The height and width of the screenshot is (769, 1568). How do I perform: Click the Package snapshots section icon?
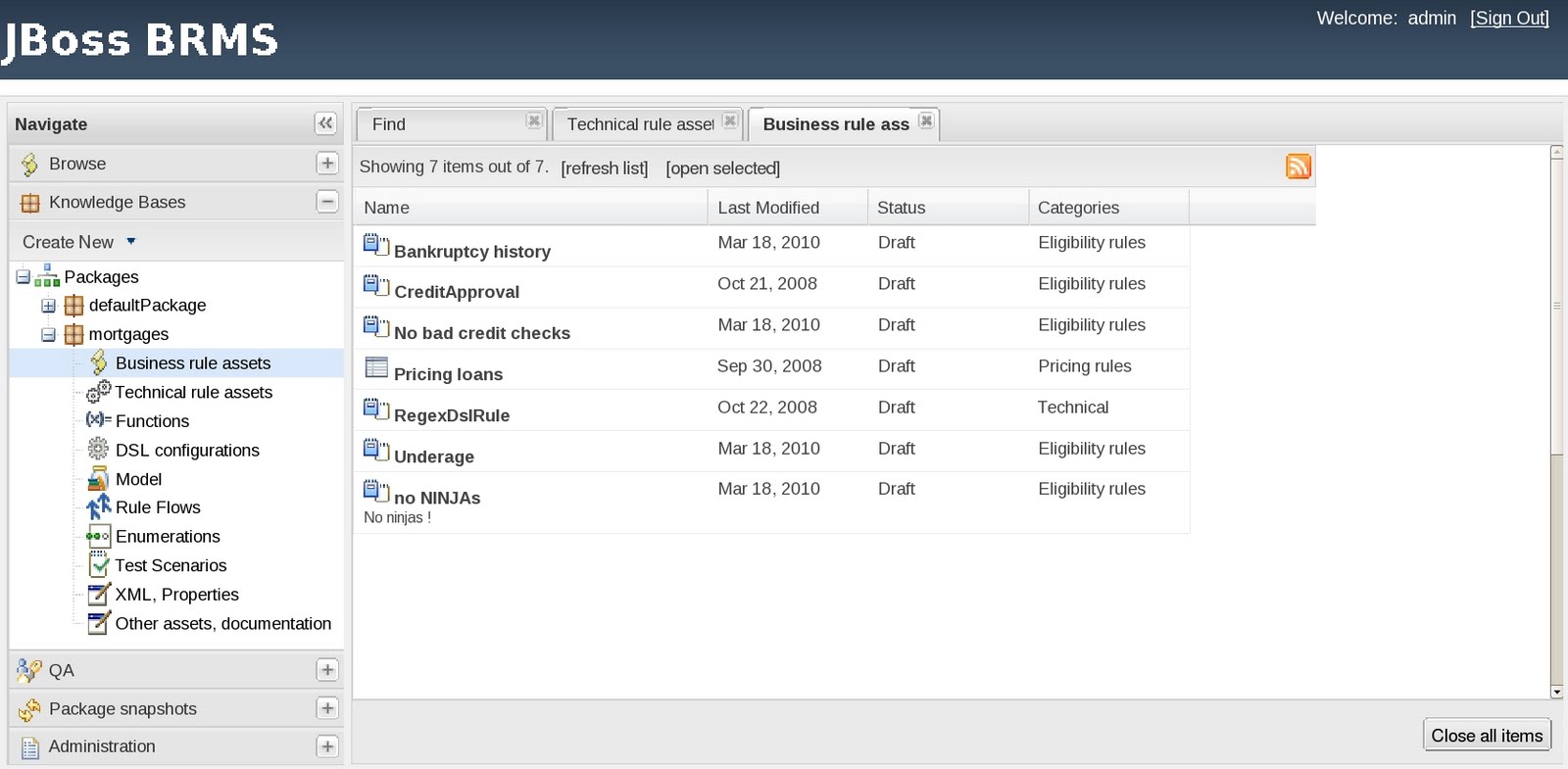29,708
